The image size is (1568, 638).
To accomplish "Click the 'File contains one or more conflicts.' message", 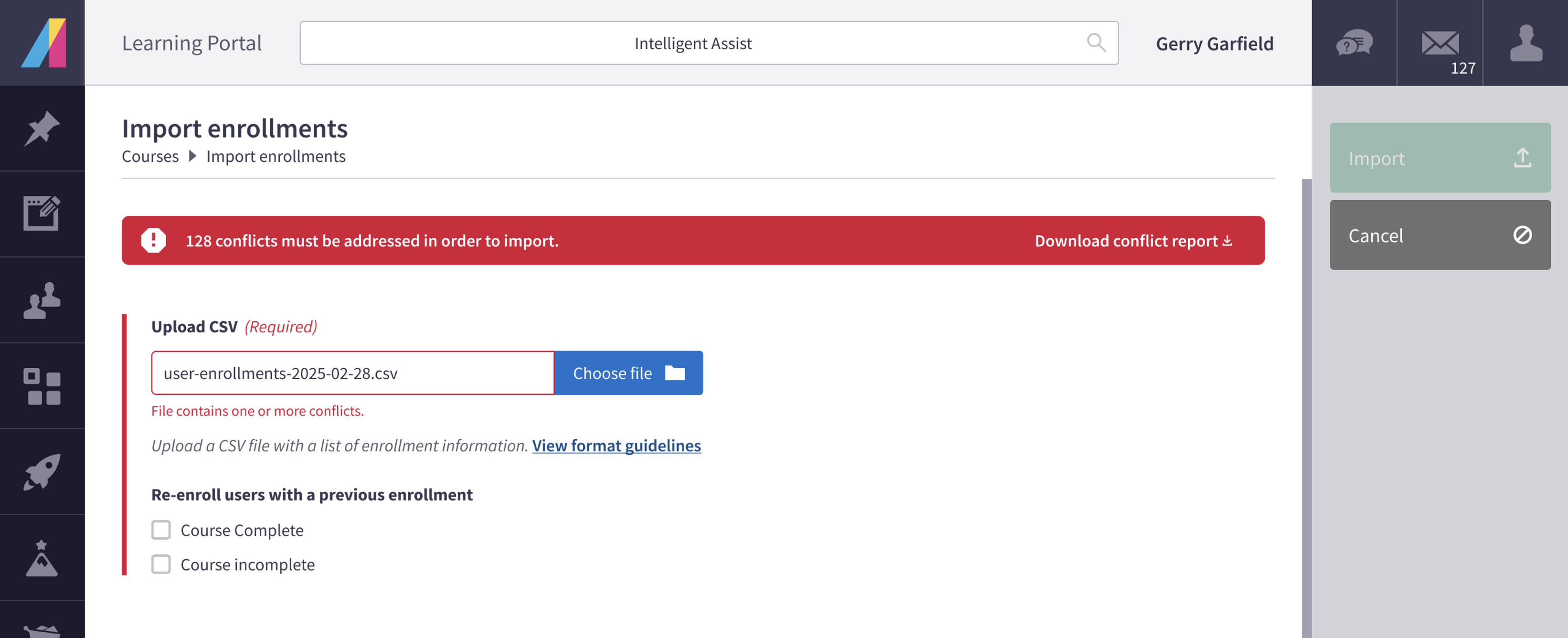I will click(257, 411).
